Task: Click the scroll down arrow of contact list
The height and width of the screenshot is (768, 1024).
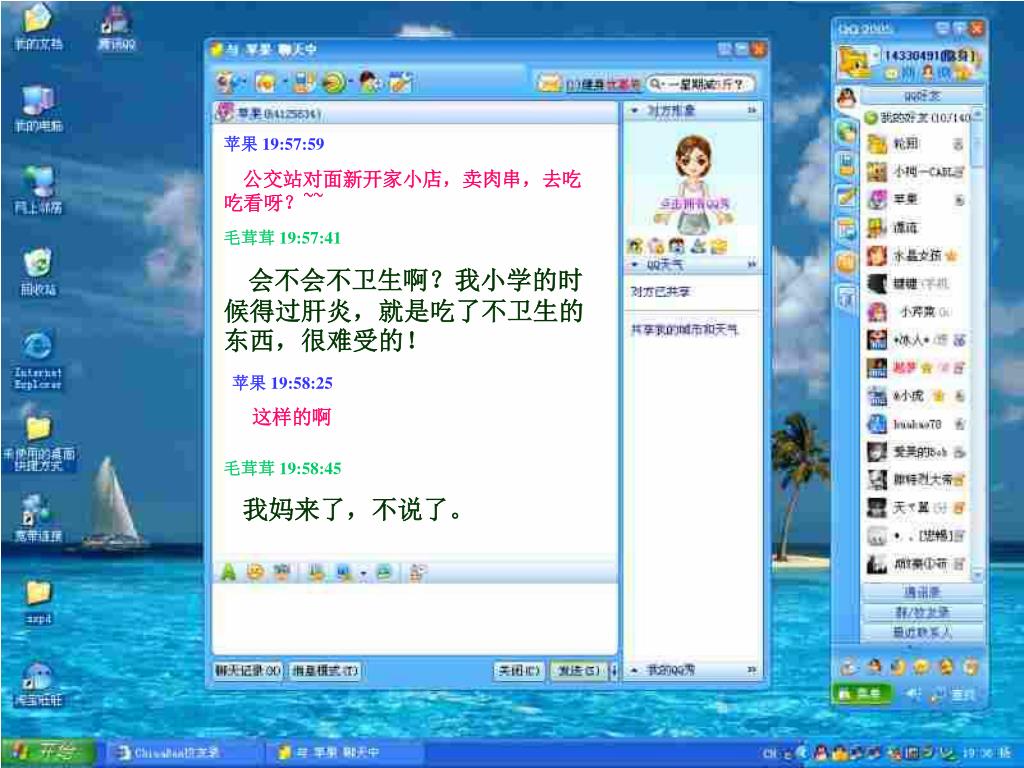Action: tap(977, 575)
